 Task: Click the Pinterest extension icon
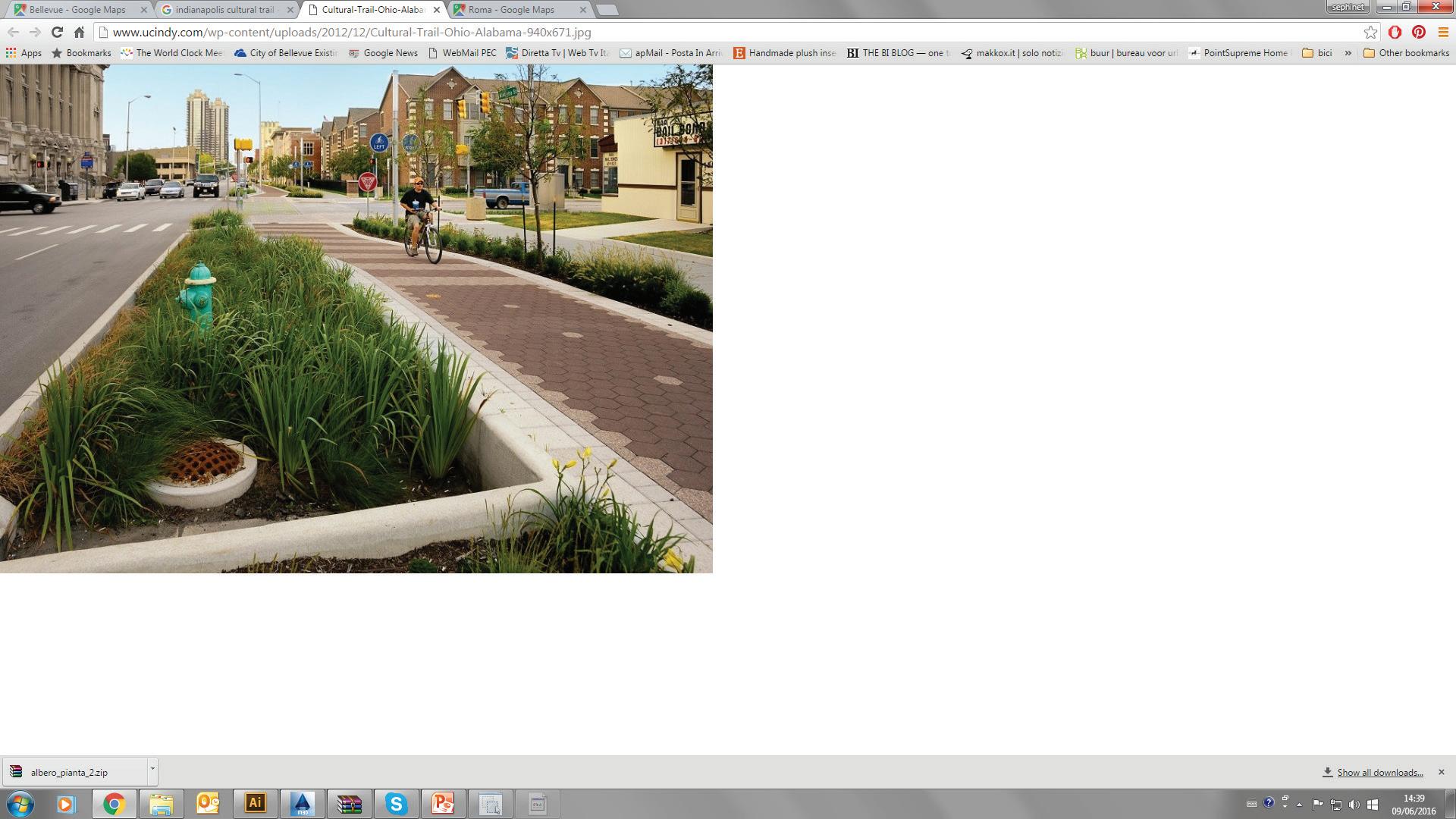point(1419,32)
